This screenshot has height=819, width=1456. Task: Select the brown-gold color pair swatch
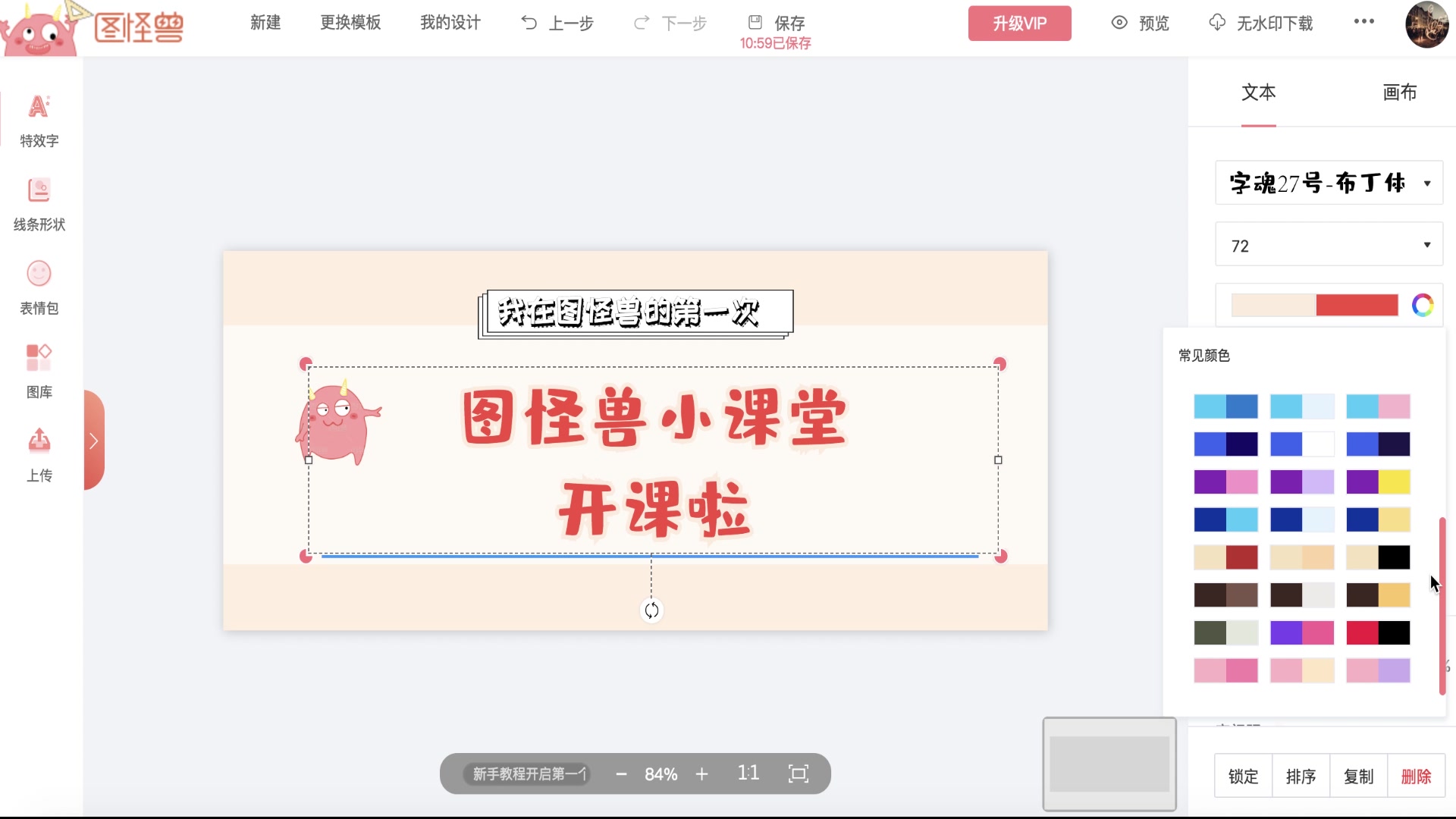[1378, 595]
